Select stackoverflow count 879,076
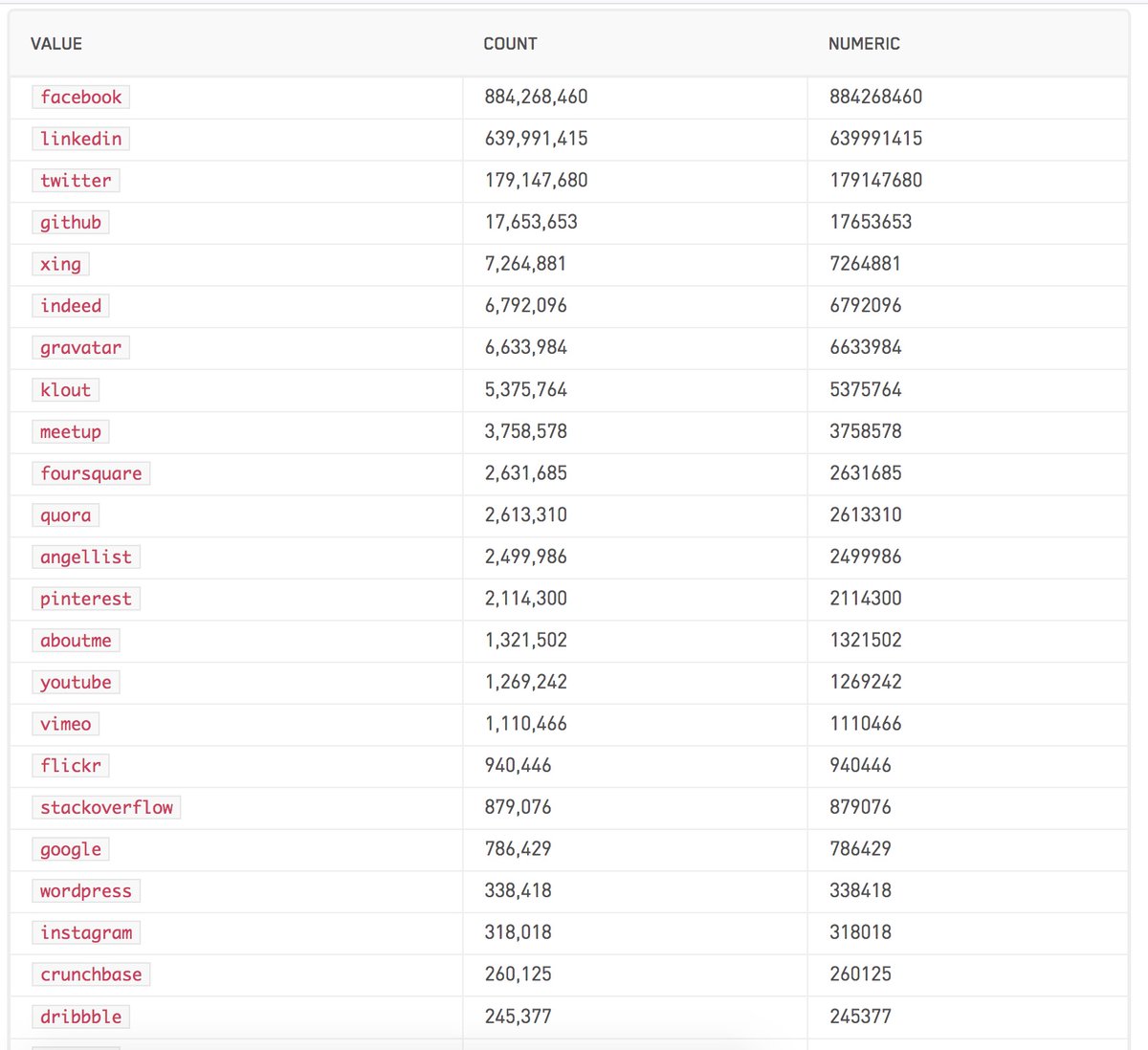1148x1050 pixels. click(518, 808)
